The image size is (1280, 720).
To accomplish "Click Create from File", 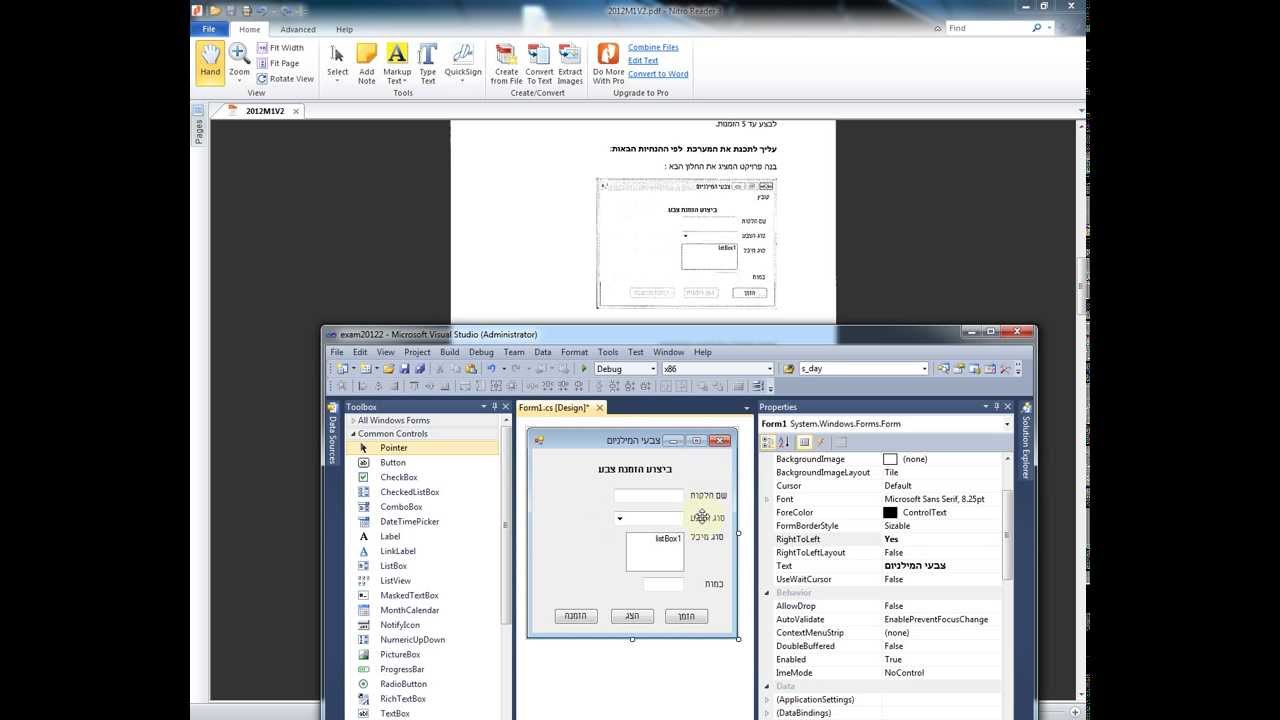I will click(506, 64).
